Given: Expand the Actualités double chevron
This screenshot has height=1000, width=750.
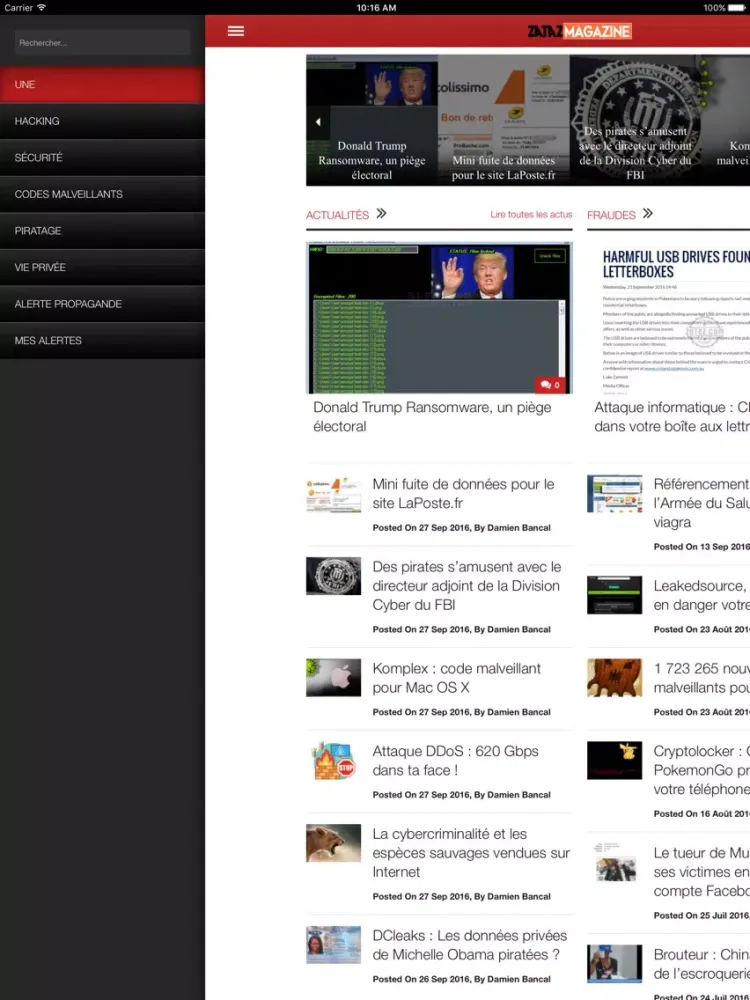Looking at the screenshot, I should point(381,214).
